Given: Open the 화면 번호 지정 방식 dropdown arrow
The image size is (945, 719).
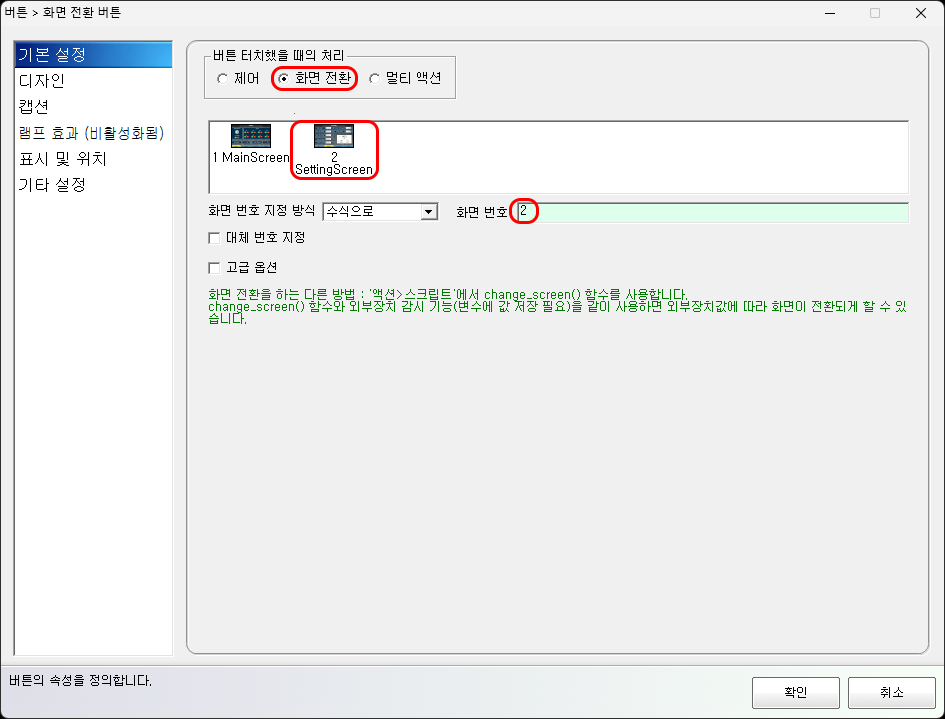Looking at the screenshot, I should (x=429, y=212).
